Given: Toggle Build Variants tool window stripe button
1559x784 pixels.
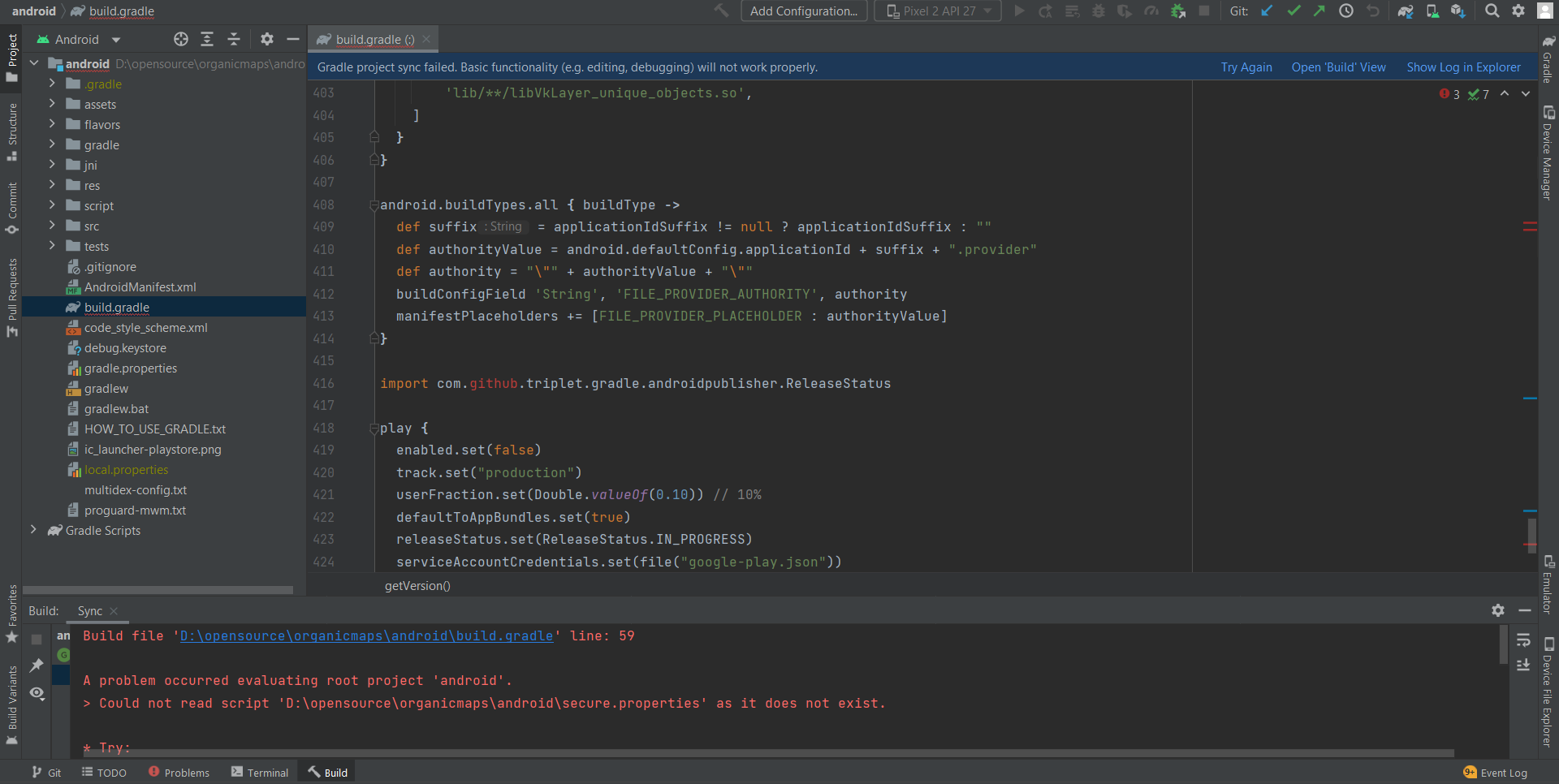Looking at the screenshot, I should point(11,704).
